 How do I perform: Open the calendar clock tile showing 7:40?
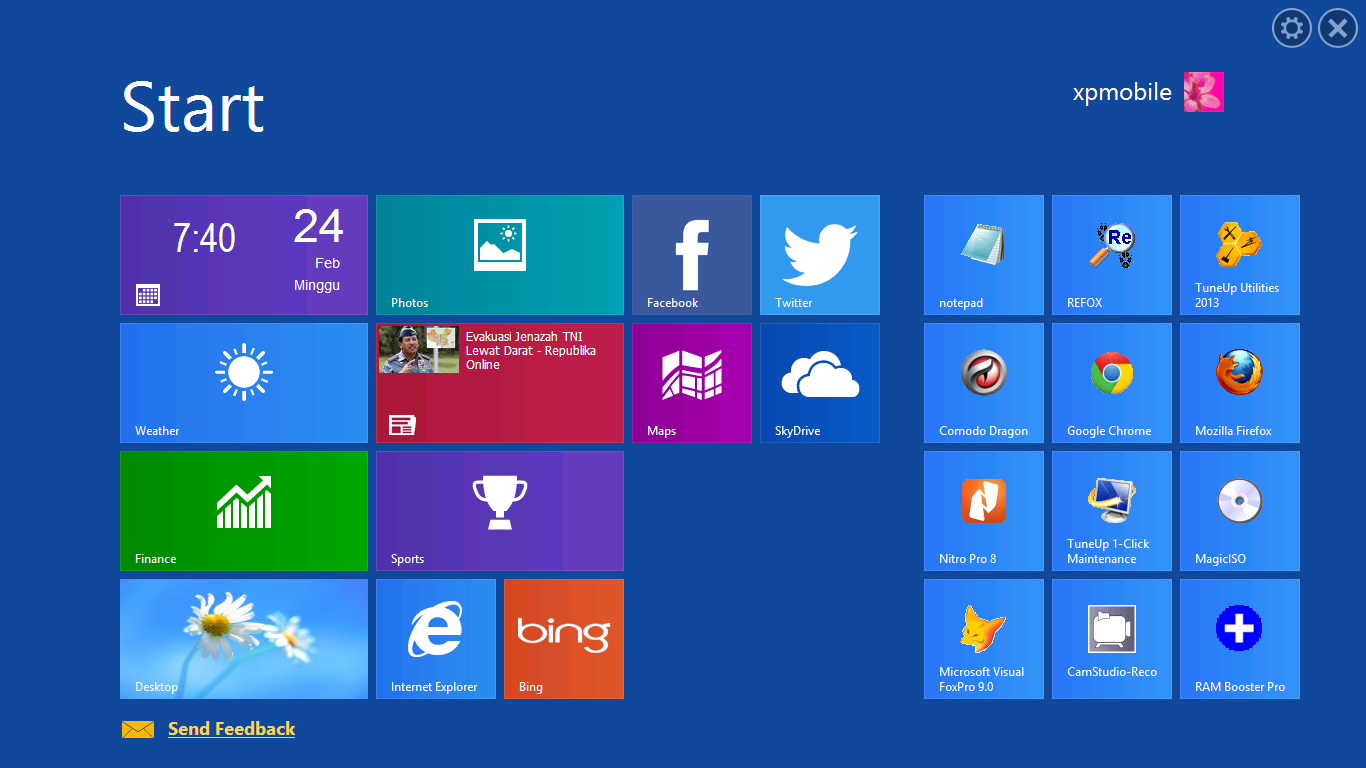(x=244, y=255)
